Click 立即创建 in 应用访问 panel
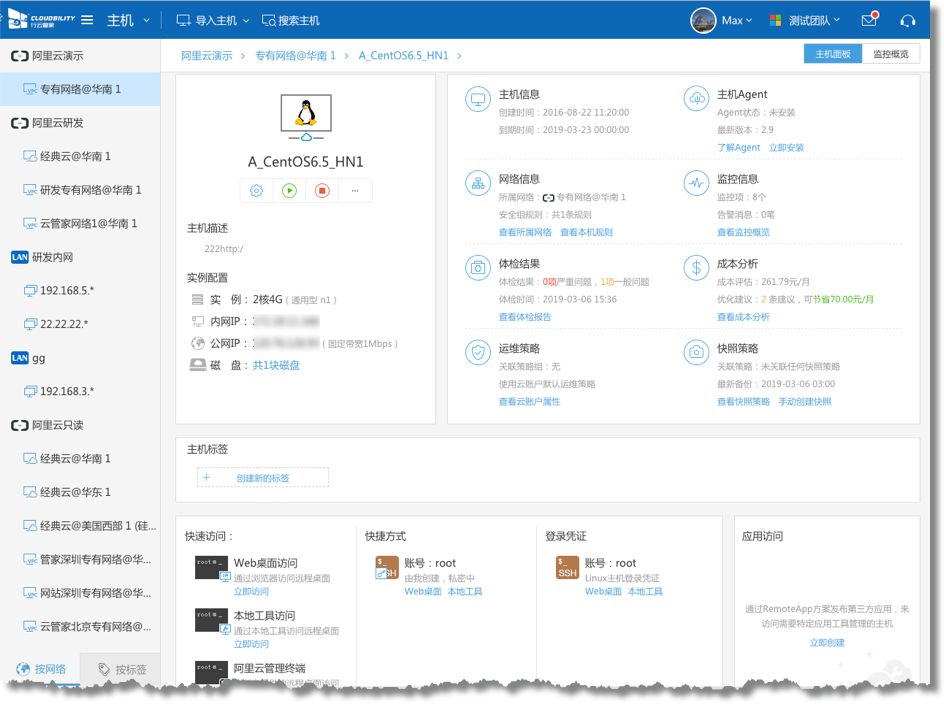The width and height of the screenshot is (944, 705). (x=827, y=643)
